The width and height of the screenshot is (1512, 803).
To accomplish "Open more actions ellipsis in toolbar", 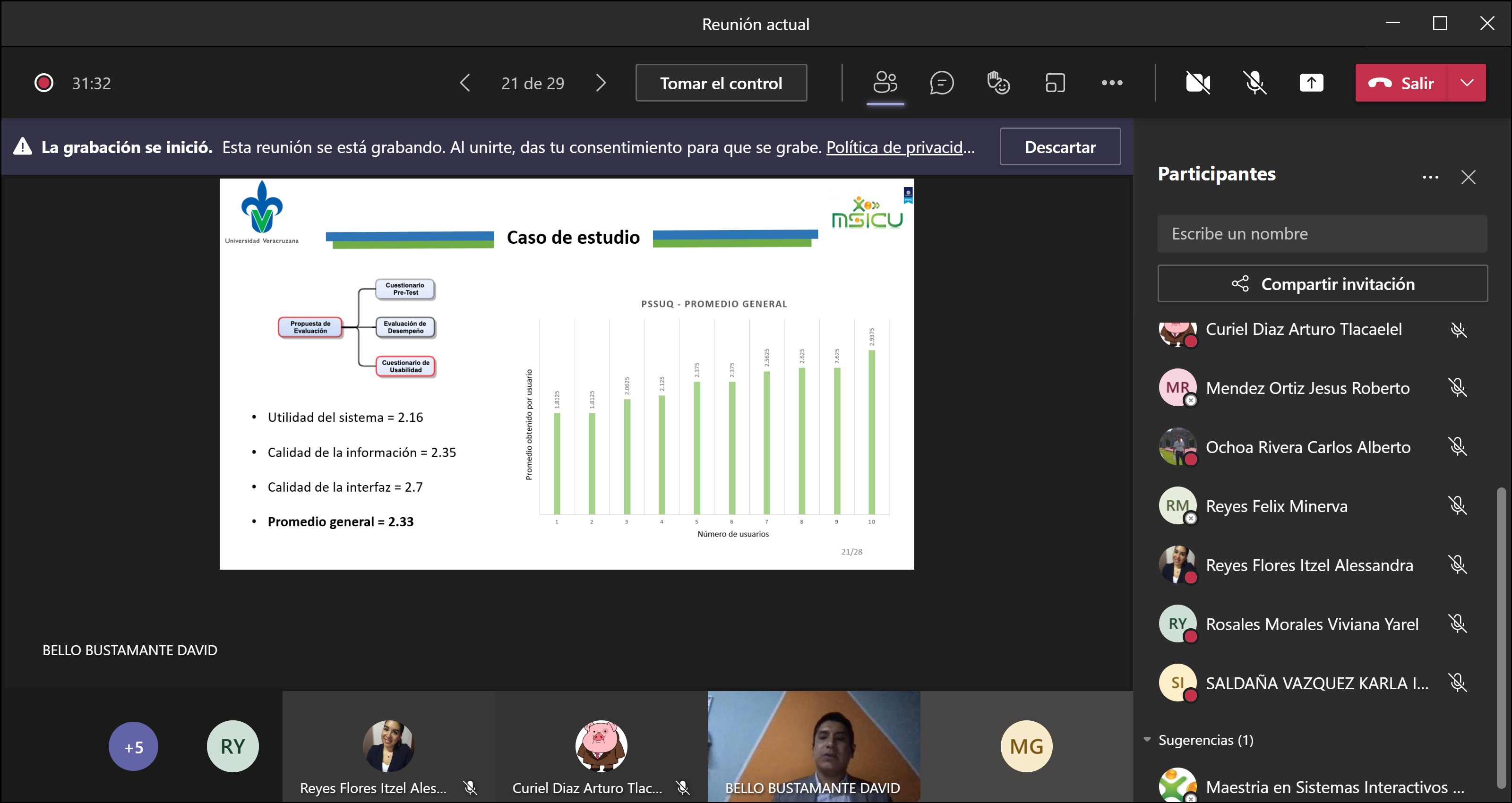I will (x=1112, y=83).
